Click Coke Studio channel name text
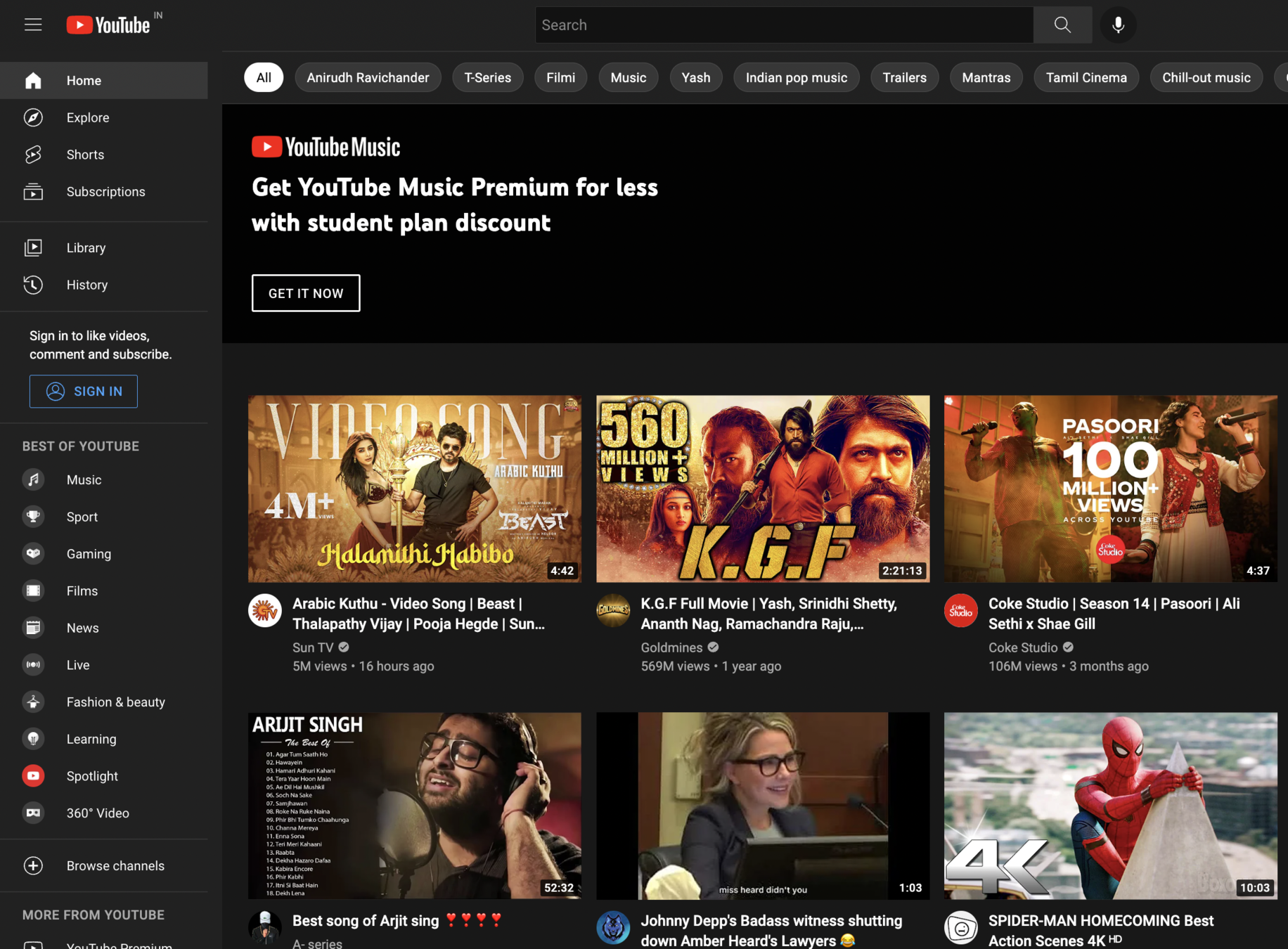This screenshot has width=1288, height=949. (x=1023, y=647)
